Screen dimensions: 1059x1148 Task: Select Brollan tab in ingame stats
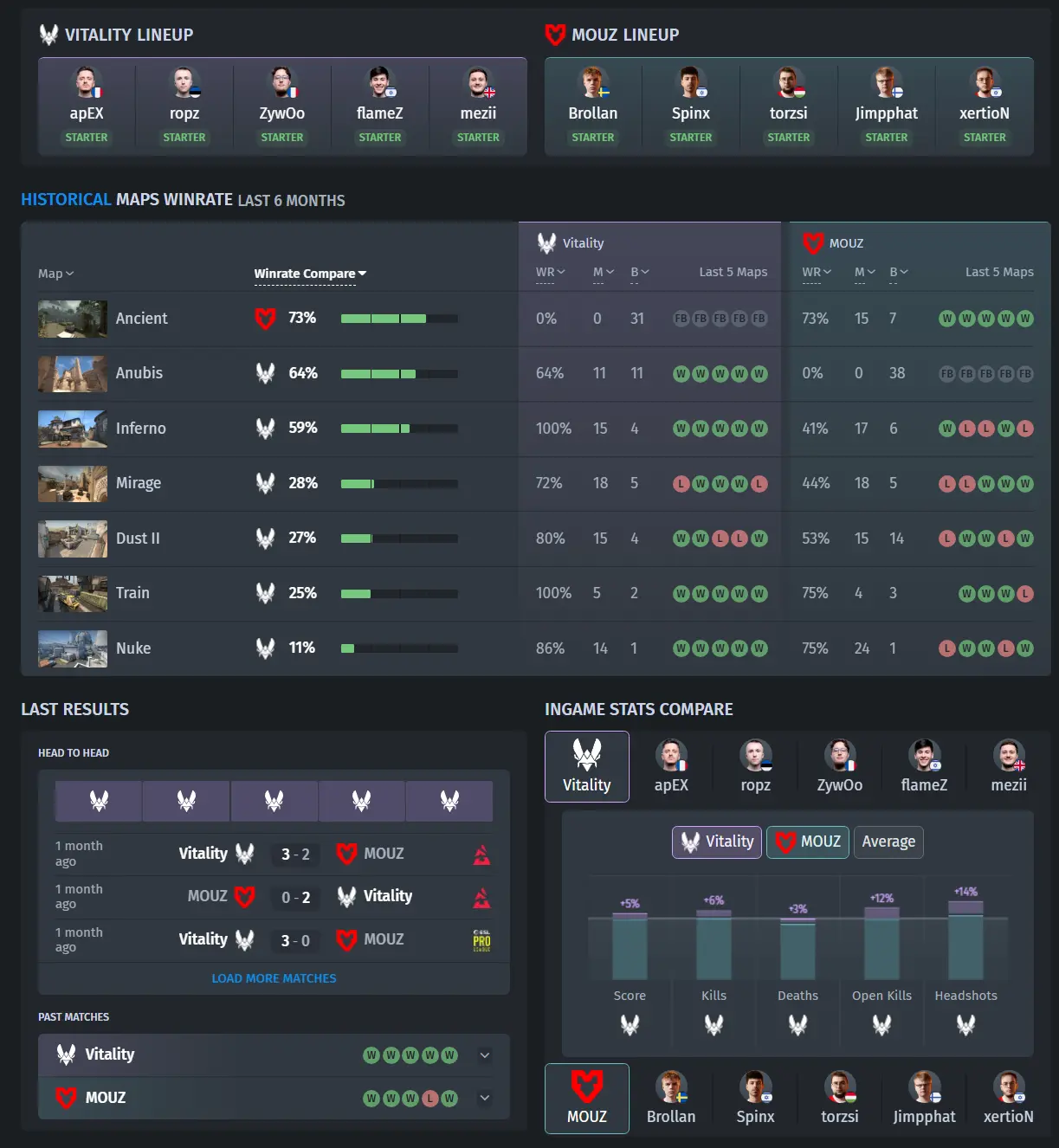(x=671, y=1099)
